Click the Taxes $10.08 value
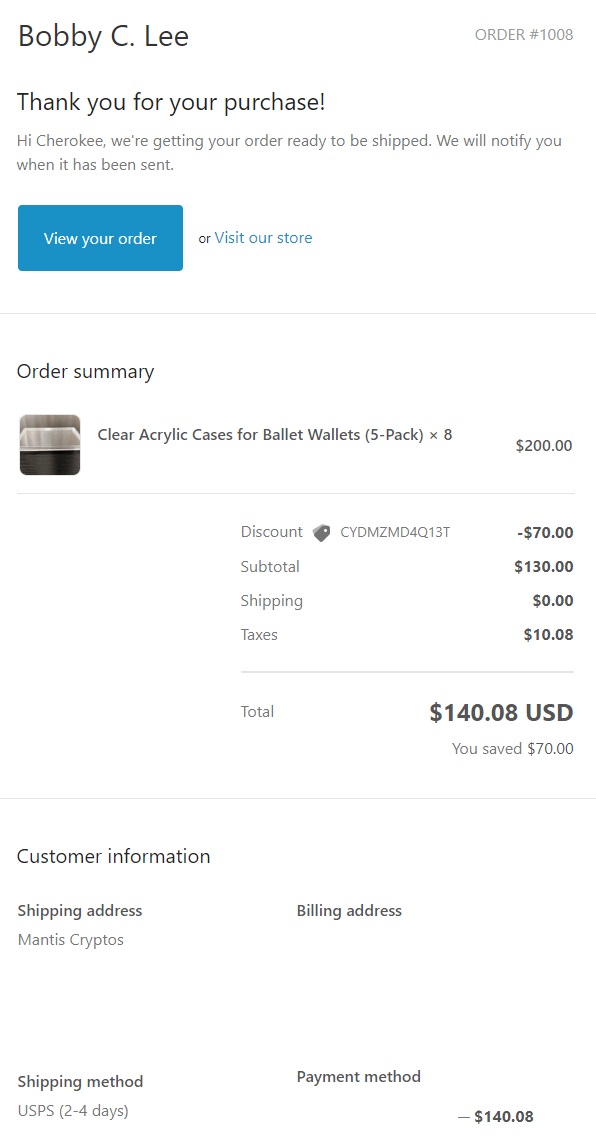The height and width of the screenshot is (1139, 596). (x=548, y=635)
